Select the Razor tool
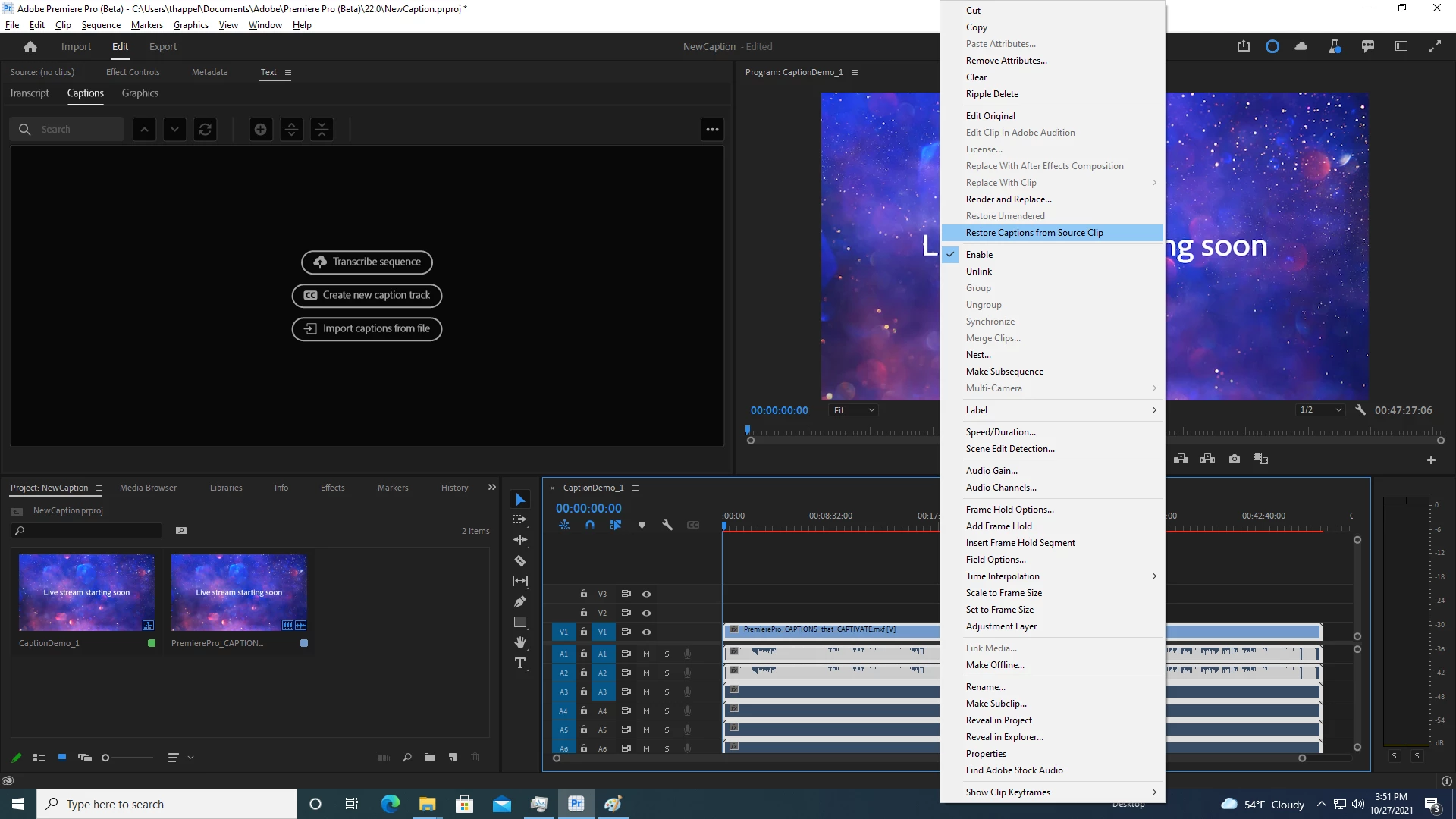1456x819 pixels. 520,561
